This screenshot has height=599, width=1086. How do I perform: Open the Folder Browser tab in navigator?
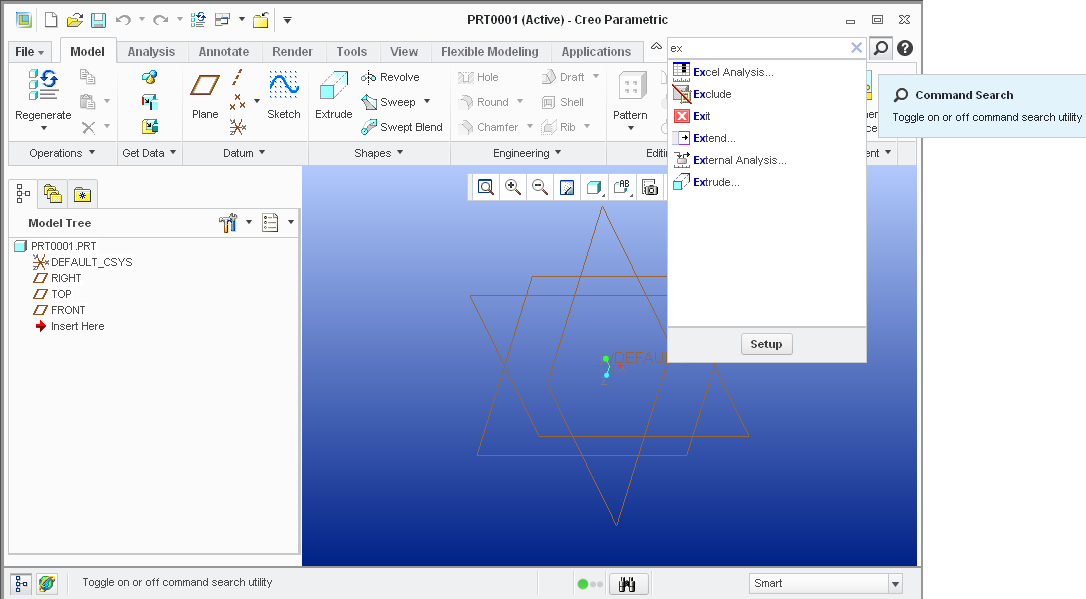[x=53, y=194]
